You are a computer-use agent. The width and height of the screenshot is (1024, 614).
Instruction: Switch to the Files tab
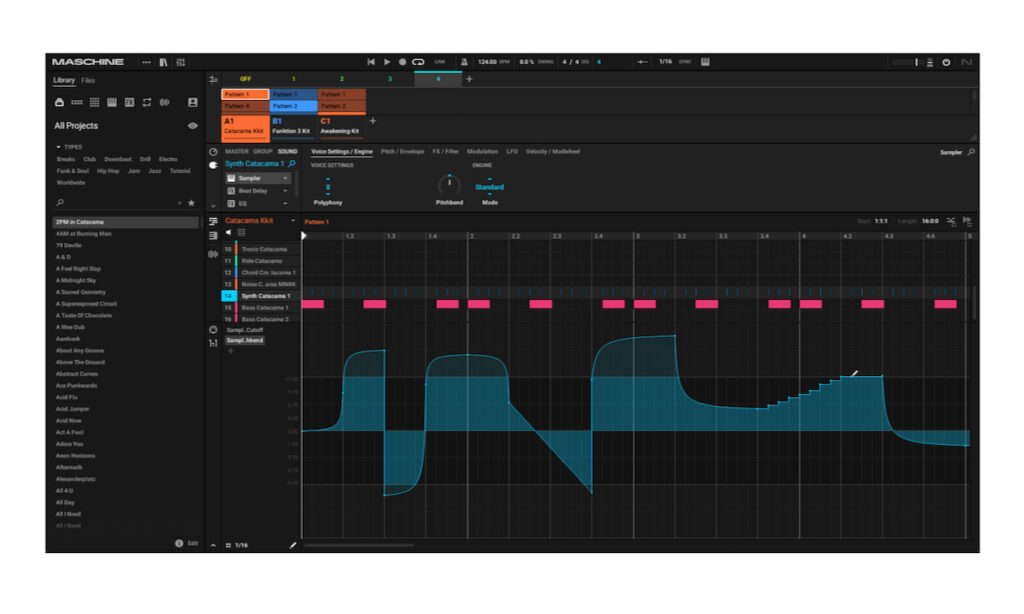[88, 80]
